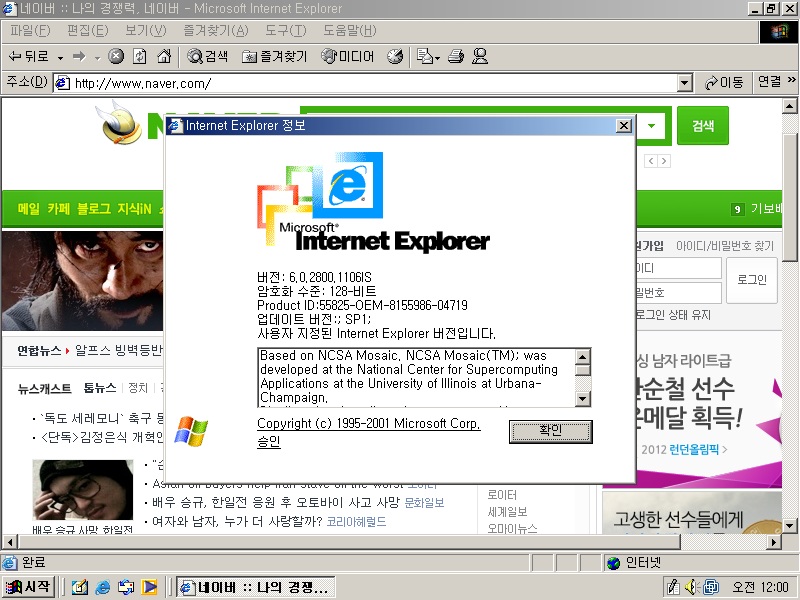Open the 파일(F) menu

pyautogui.click(x=30, y=31)
